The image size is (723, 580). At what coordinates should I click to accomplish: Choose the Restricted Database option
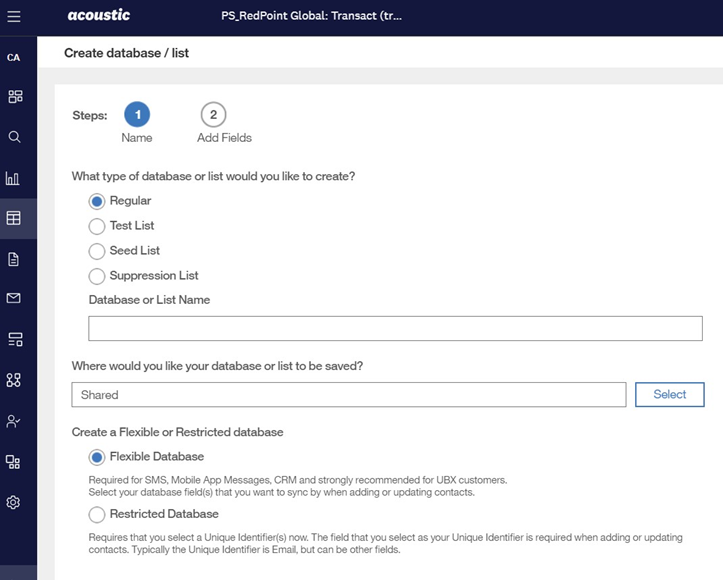(x=97, y=514)
